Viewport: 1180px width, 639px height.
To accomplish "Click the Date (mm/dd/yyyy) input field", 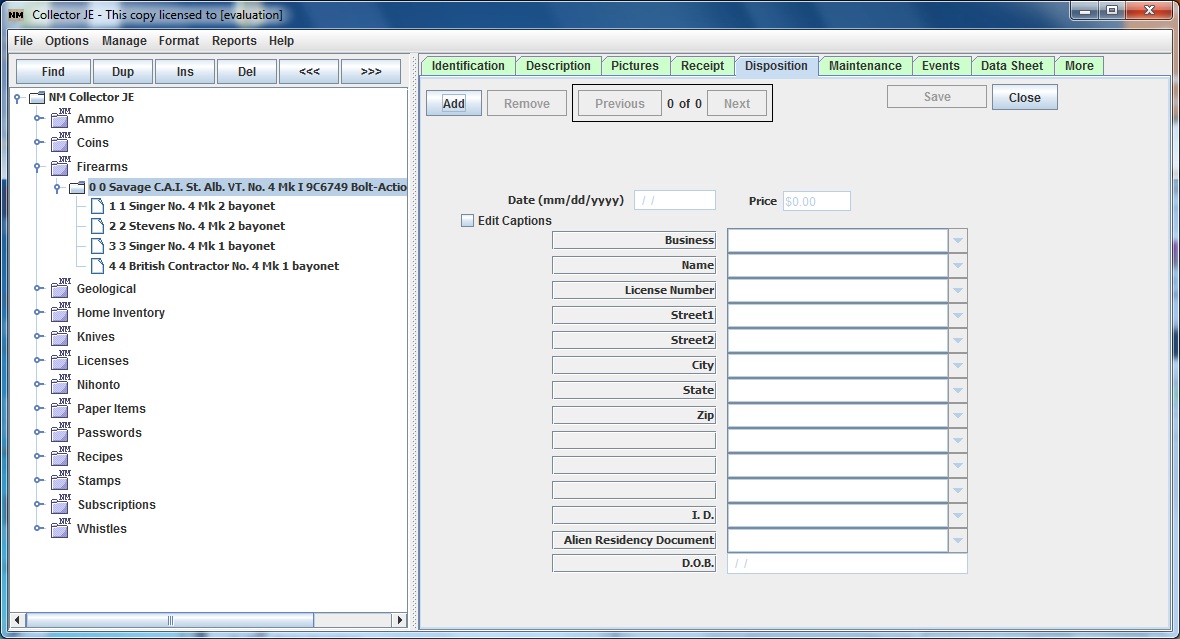I will click(x=675, y=201).
